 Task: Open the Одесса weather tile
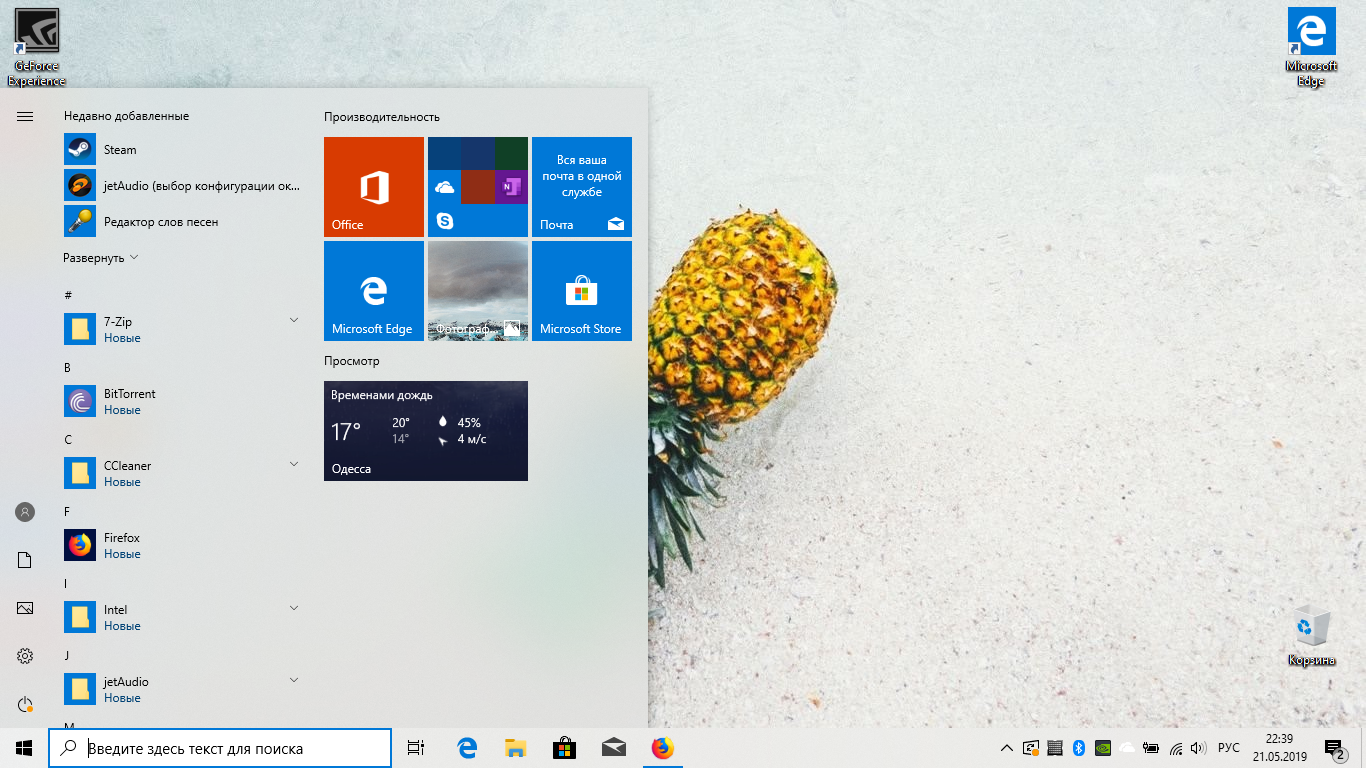tap(426, 431)
